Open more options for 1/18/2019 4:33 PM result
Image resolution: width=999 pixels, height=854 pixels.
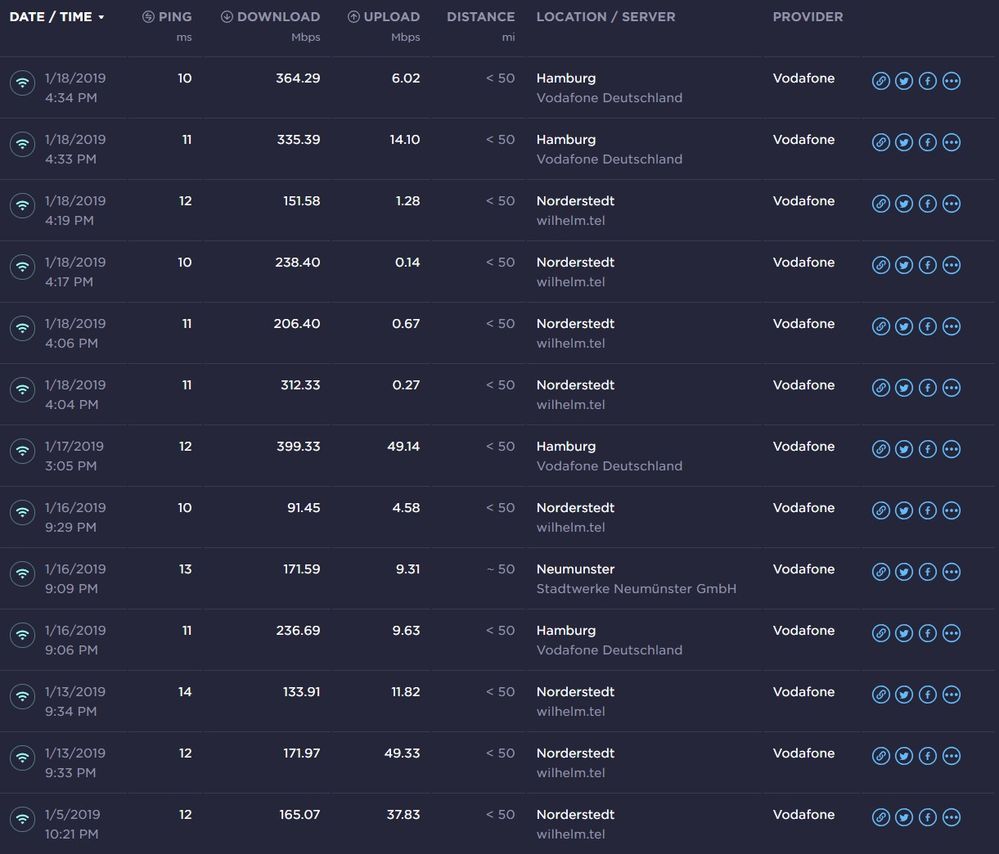click(x=951, y=142)
